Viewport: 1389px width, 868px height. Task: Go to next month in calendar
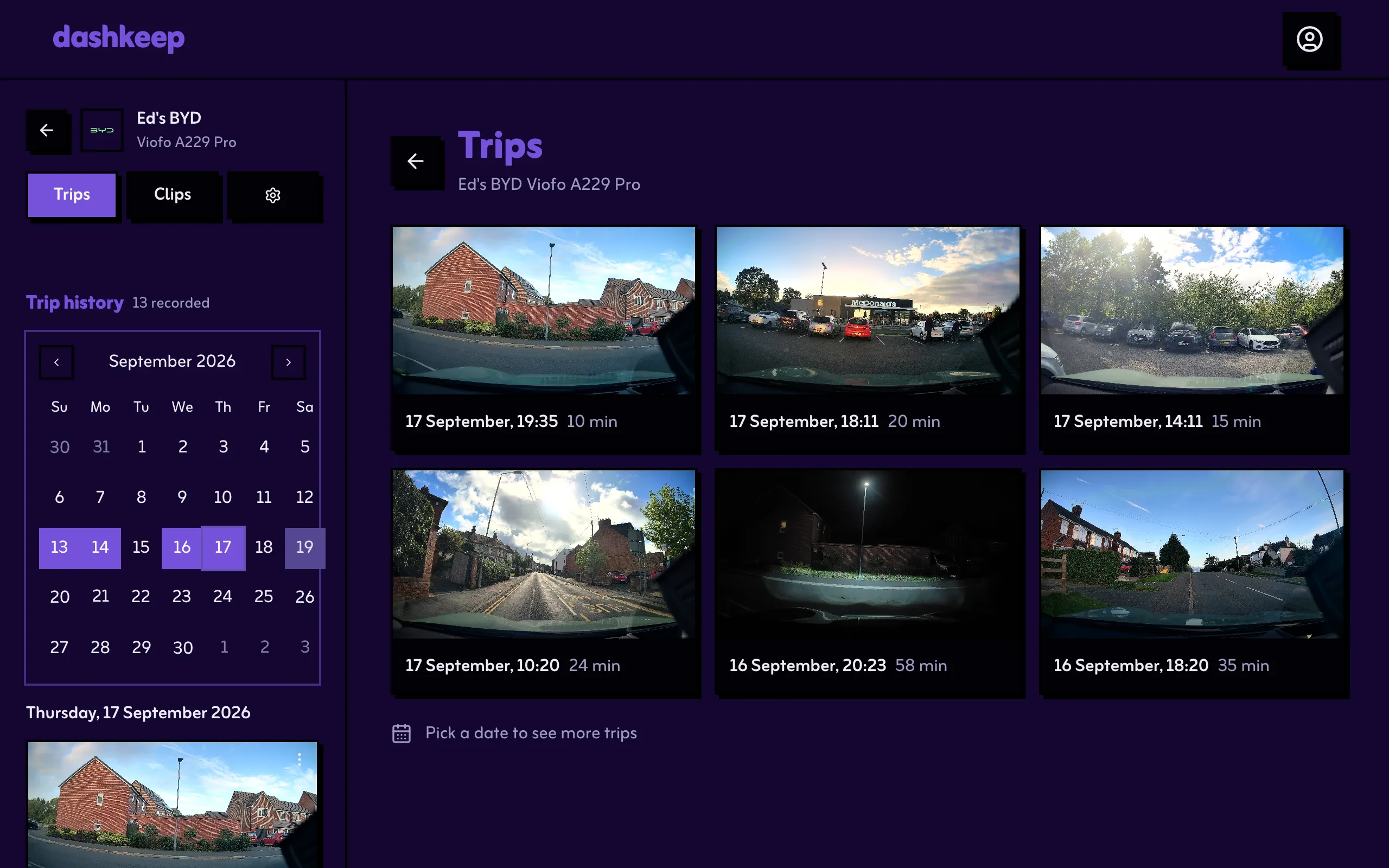[x=288, y=362]
